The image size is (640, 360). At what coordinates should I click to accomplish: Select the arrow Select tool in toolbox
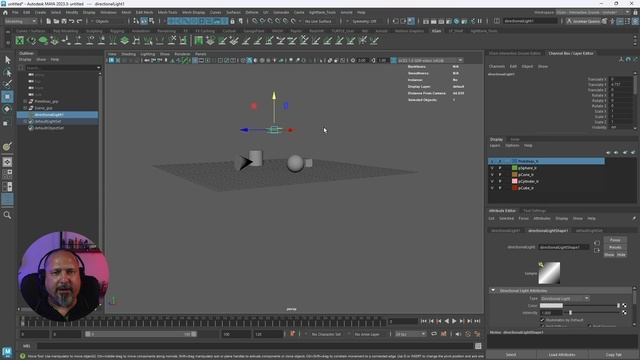tap(7, 60)
